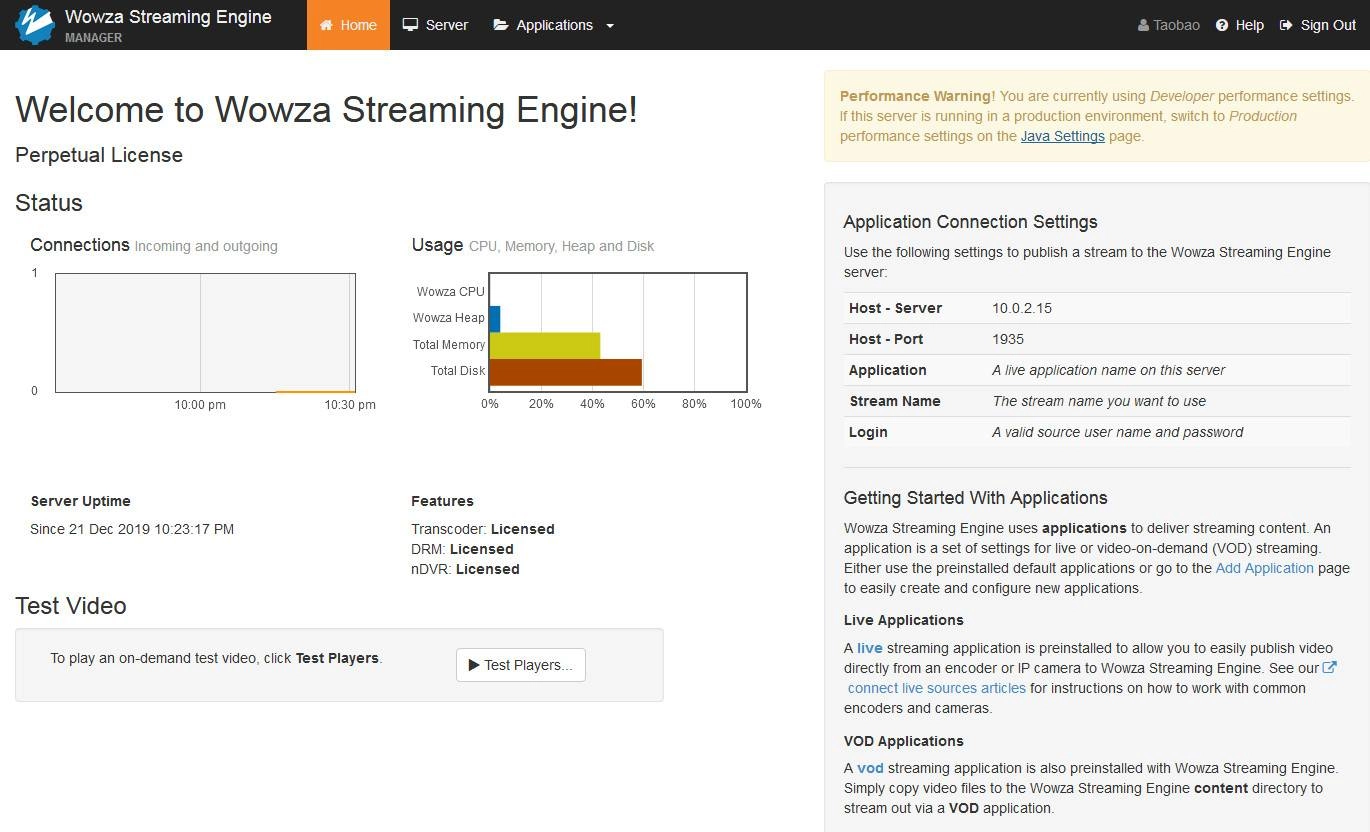Viewport: 1370px width, 832px height.
Task: Open the Home tab label
Action: click(358, 25)
